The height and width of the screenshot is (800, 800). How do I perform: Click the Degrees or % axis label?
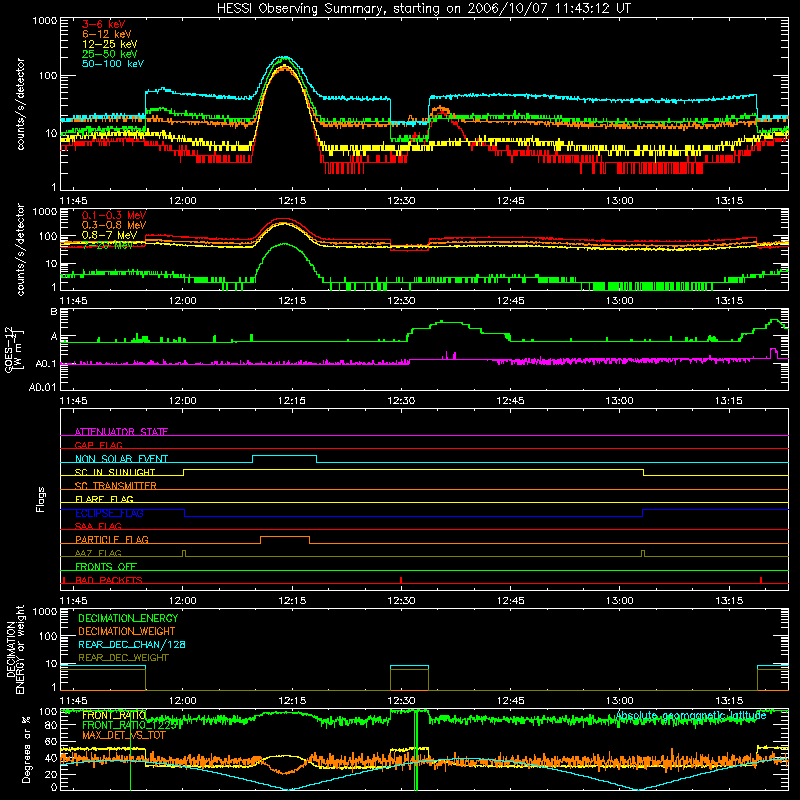click(x=27, y=749)
